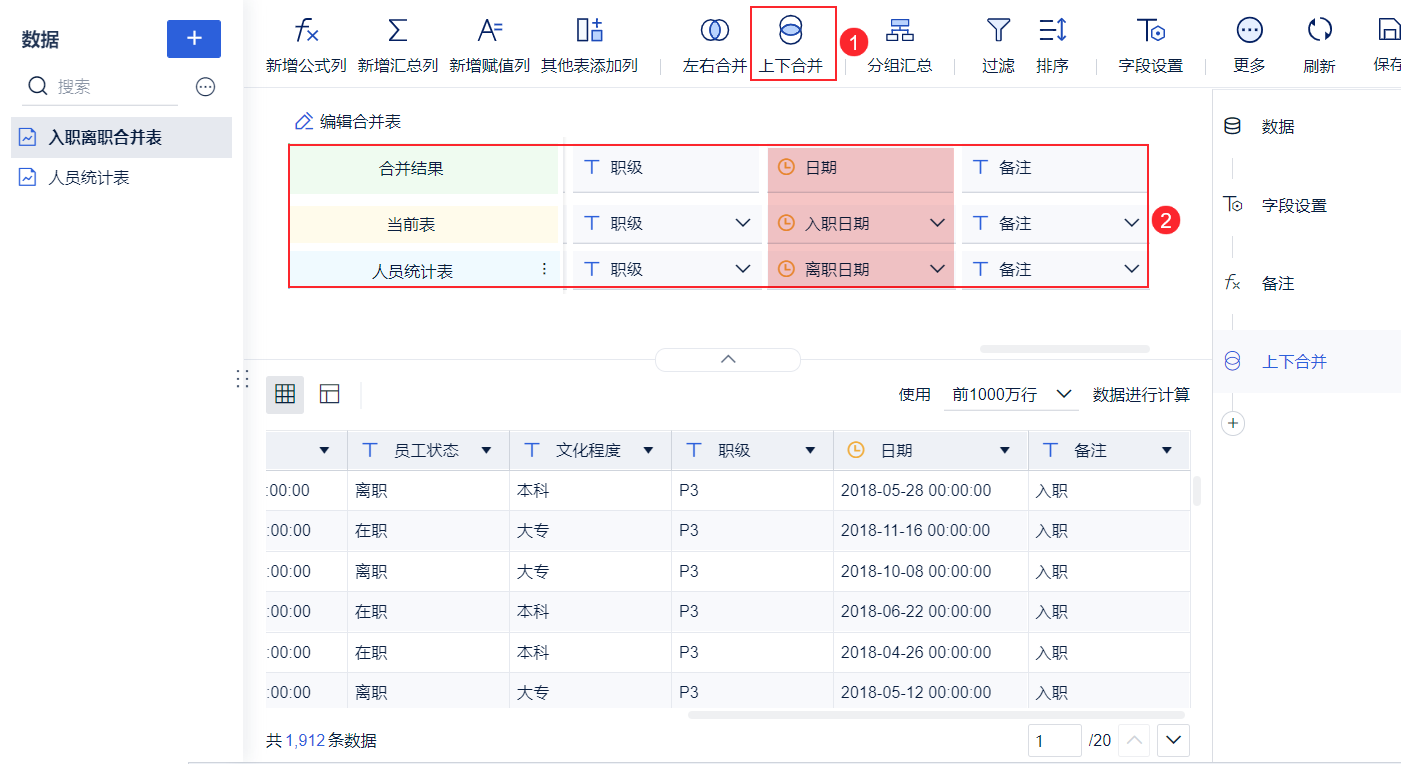Select the 数据 step in the flow
The width and height of the screenshot is (1401, 764).
tap(1260, 127)
